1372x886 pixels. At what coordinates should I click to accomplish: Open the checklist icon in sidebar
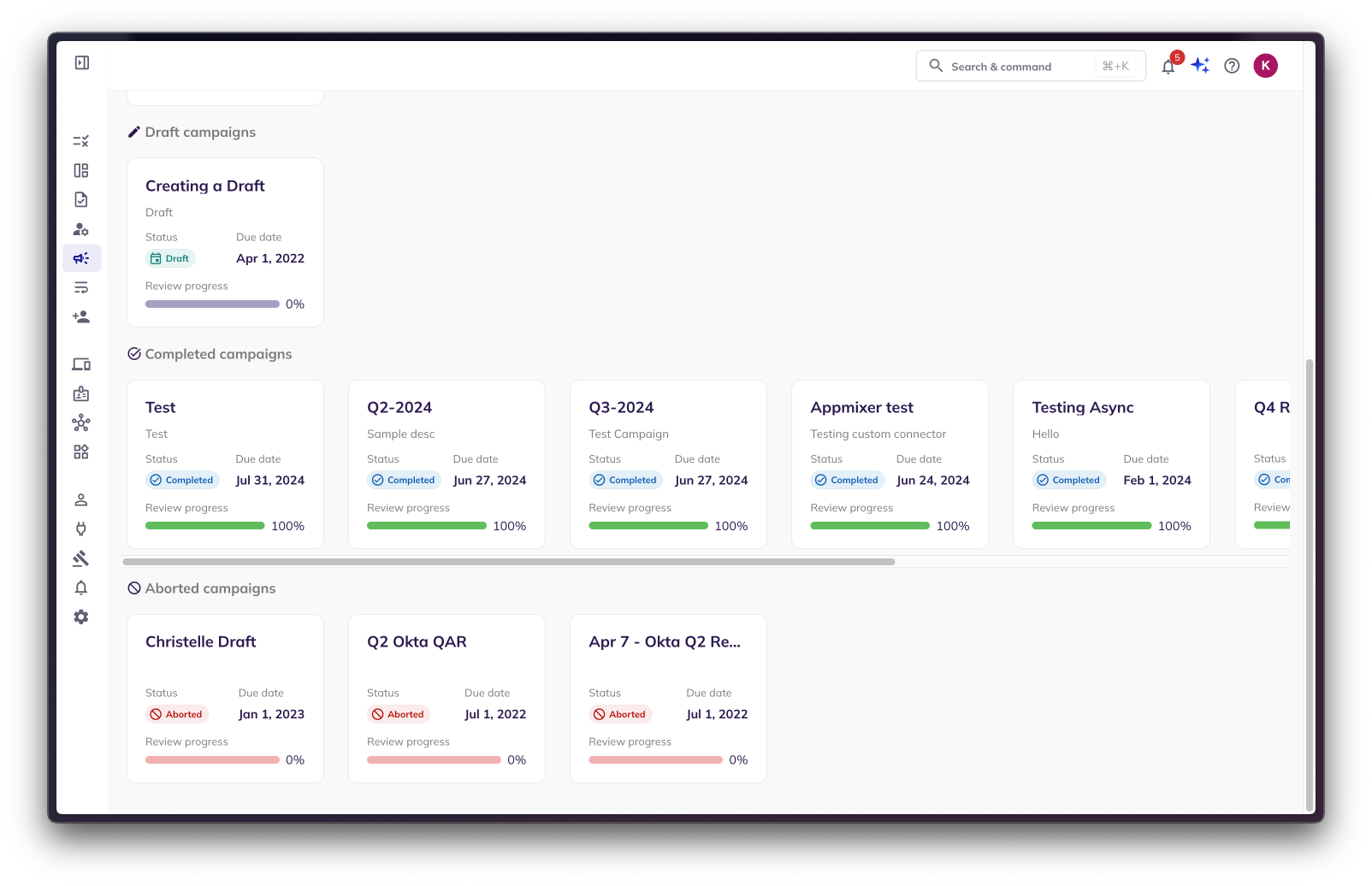[81, 141]
